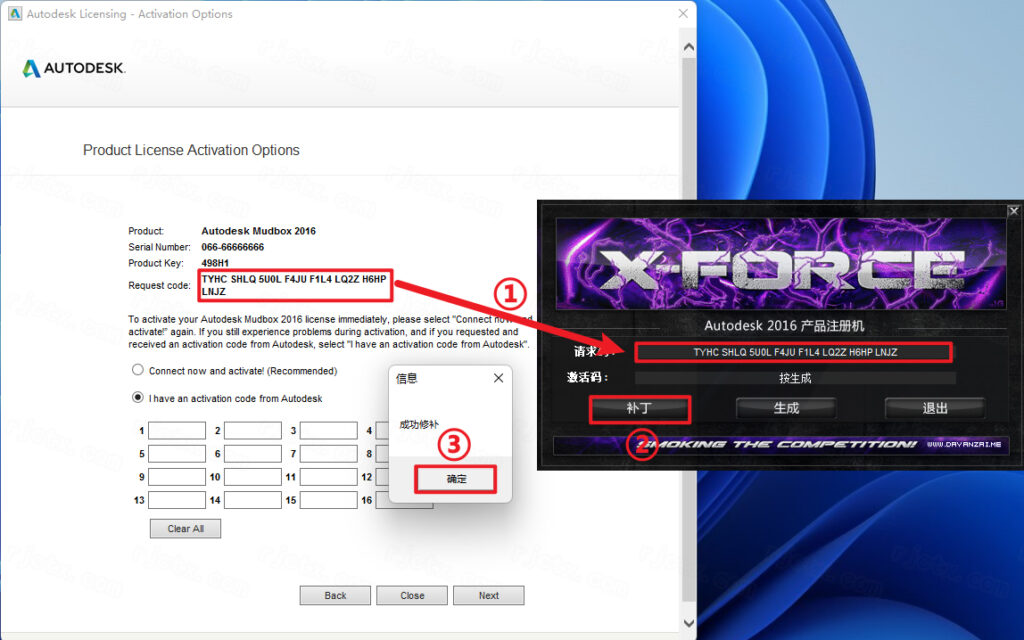Click the scroll down arrow
This screenshot has height=640, width=1024.
(x=688, y=623)
